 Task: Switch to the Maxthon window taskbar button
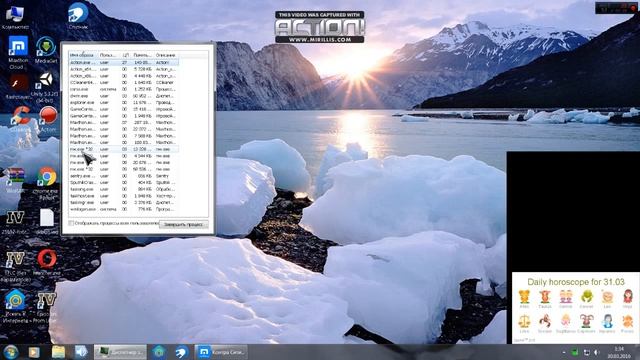click(x=221, y=352)
